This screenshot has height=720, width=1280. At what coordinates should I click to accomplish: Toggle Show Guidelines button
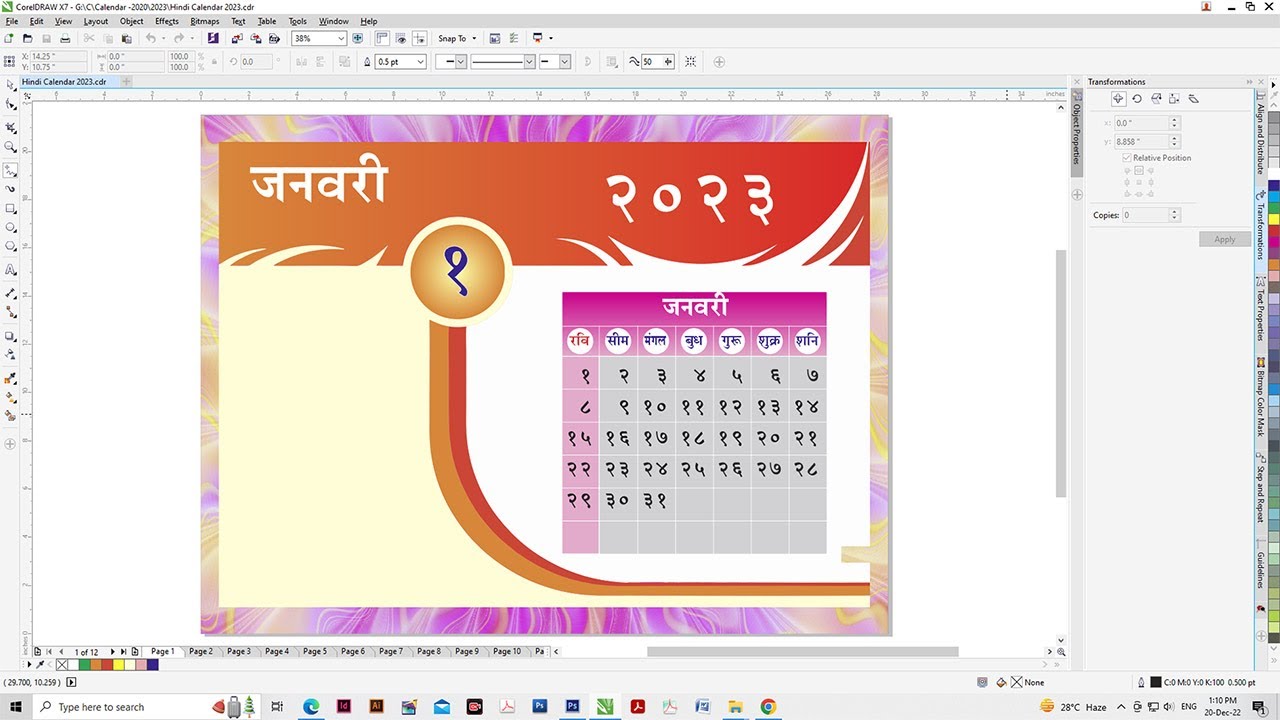419,38
